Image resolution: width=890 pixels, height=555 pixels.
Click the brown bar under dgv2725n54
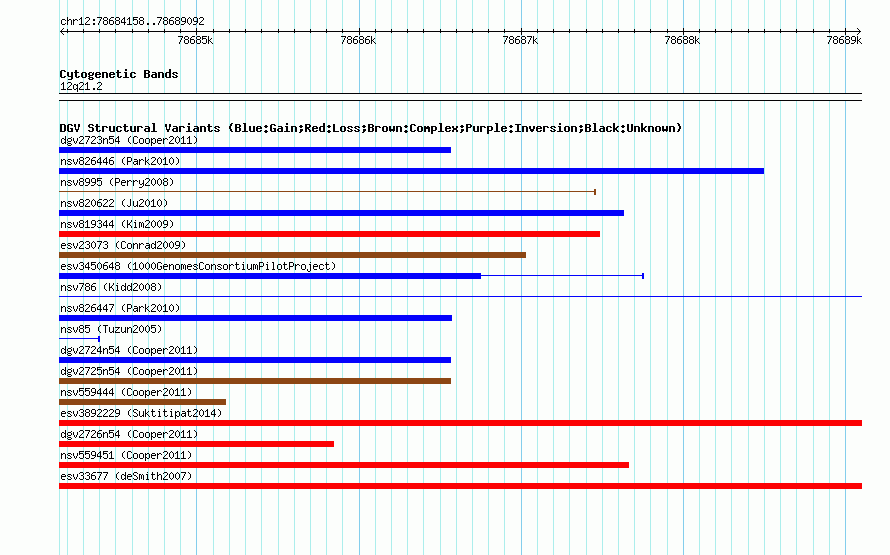(255, 381)
